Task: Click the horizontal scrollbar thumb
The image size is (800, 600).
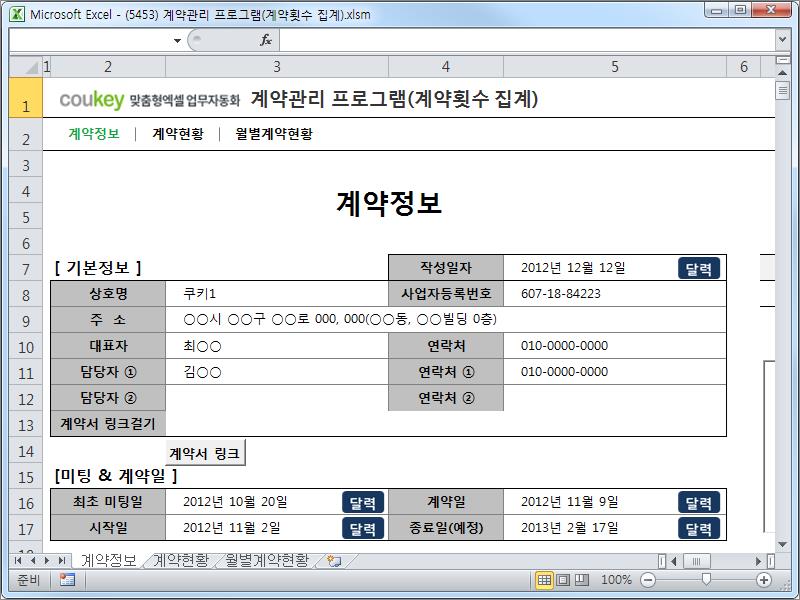Action: click(696, 561)
